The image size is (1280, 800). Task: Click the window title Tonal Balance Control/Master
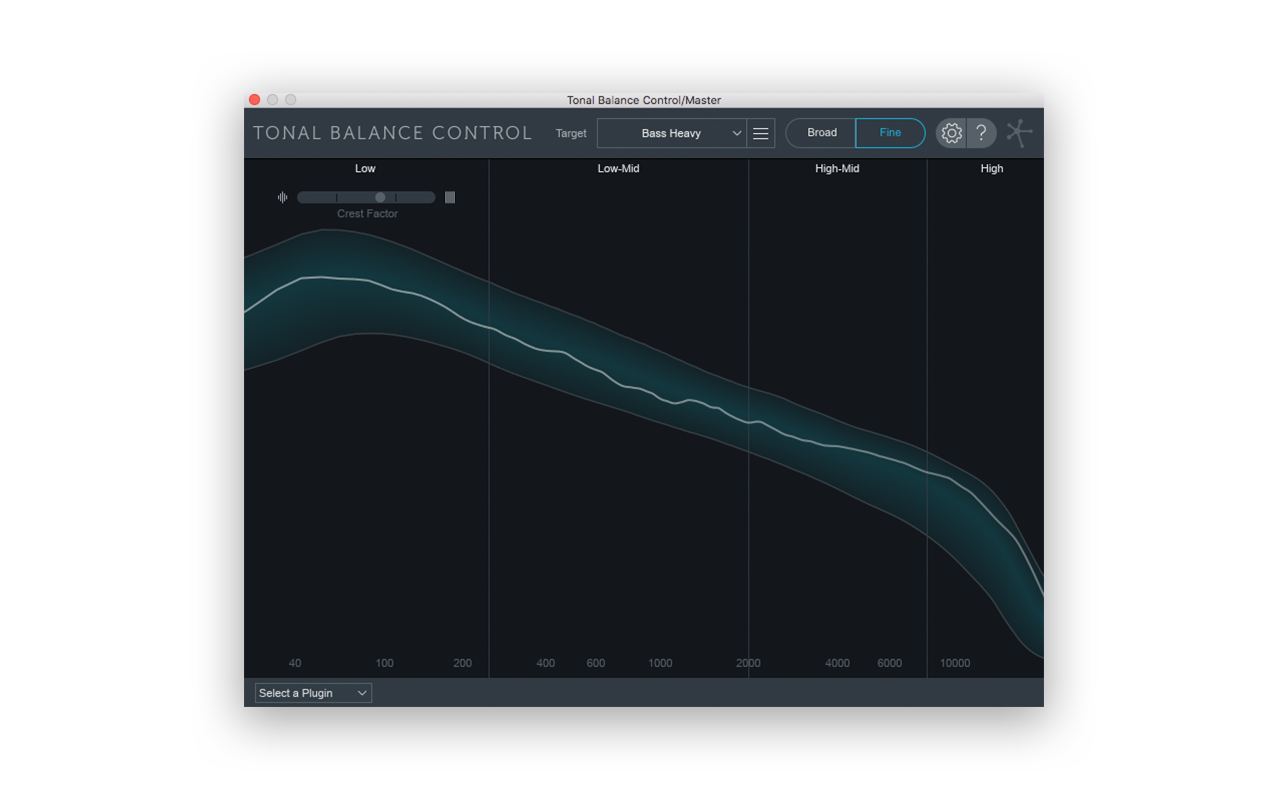click(x=644, y=100)
